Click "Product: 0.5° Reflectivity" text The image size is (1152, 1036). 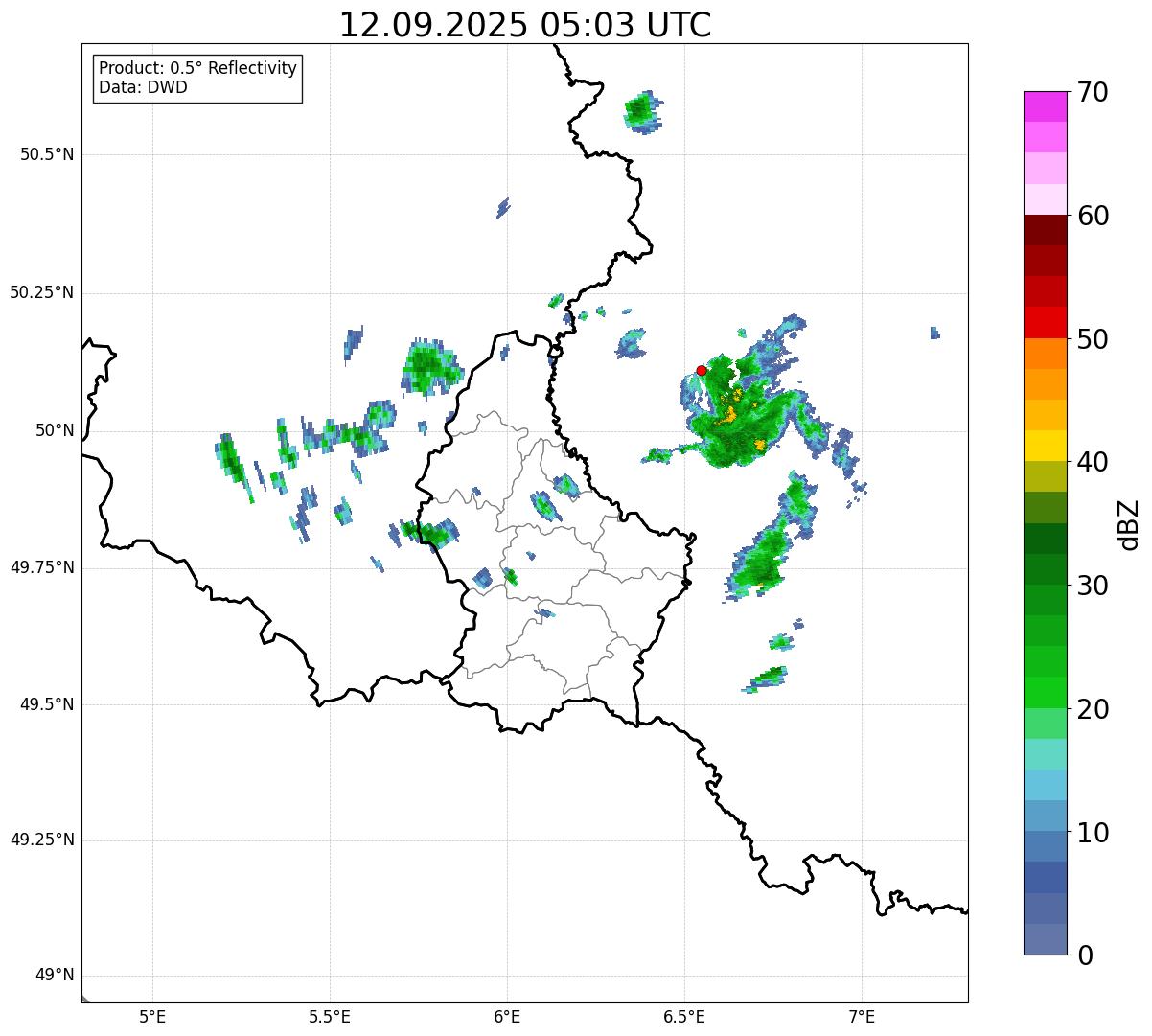[198, 69]
